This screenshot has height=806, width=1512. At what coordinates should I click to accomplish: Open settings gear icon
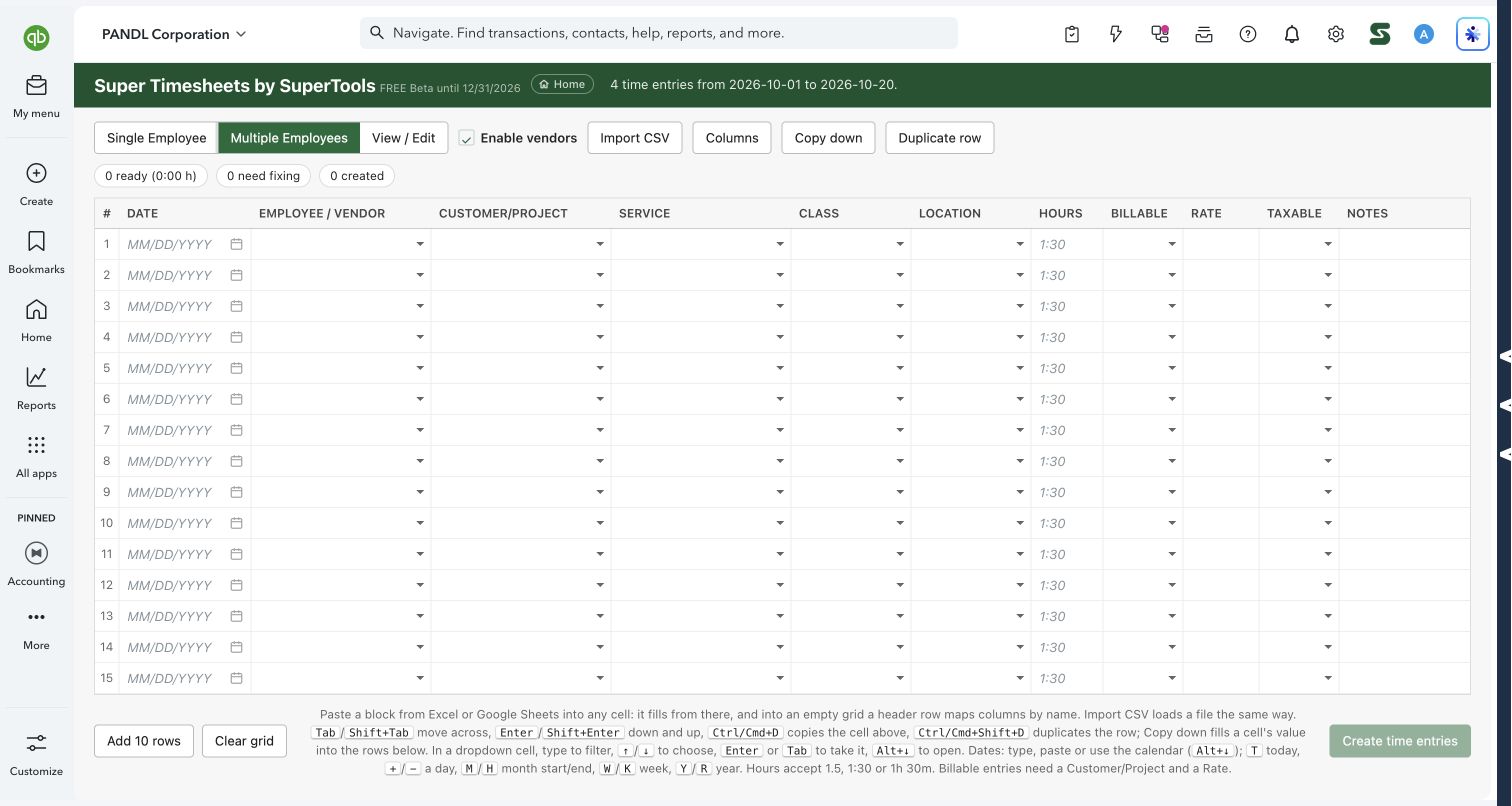[x=1336, y=34]
